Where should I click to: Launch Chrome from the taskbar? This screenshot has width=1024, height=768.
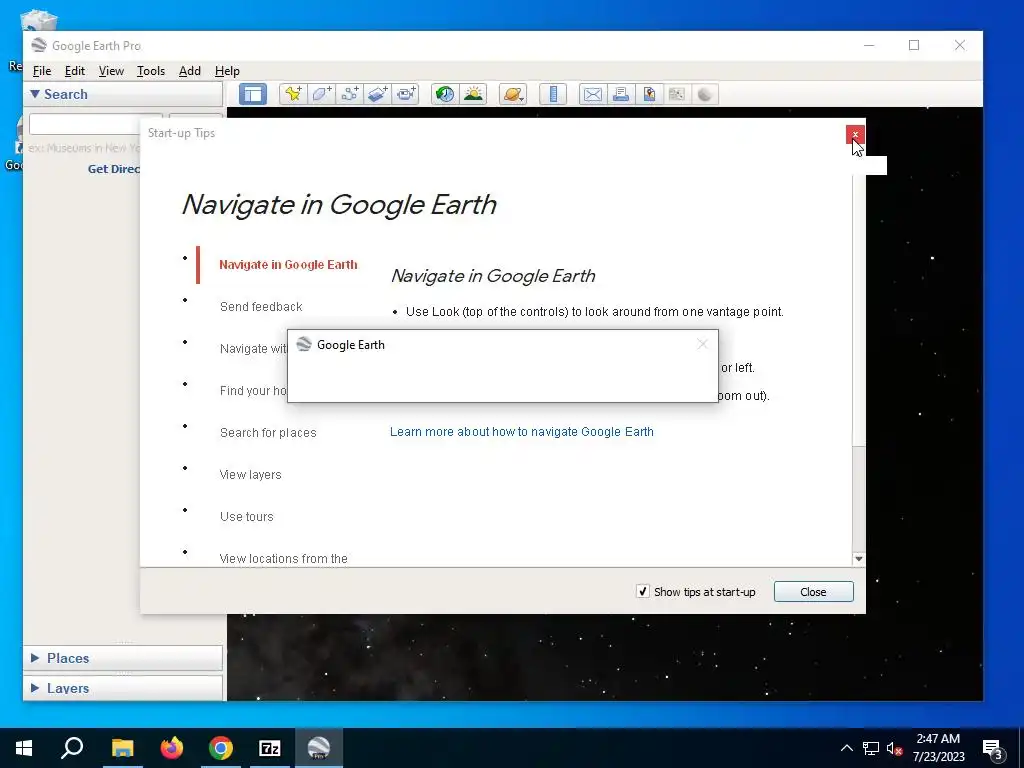click(221, 748)
